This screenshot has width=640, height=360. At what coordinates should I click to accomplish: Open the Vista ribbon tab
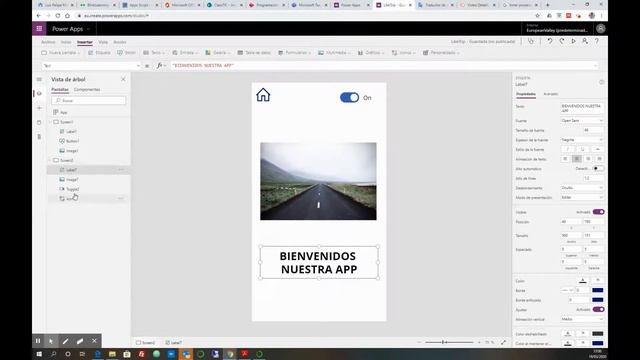103,42
